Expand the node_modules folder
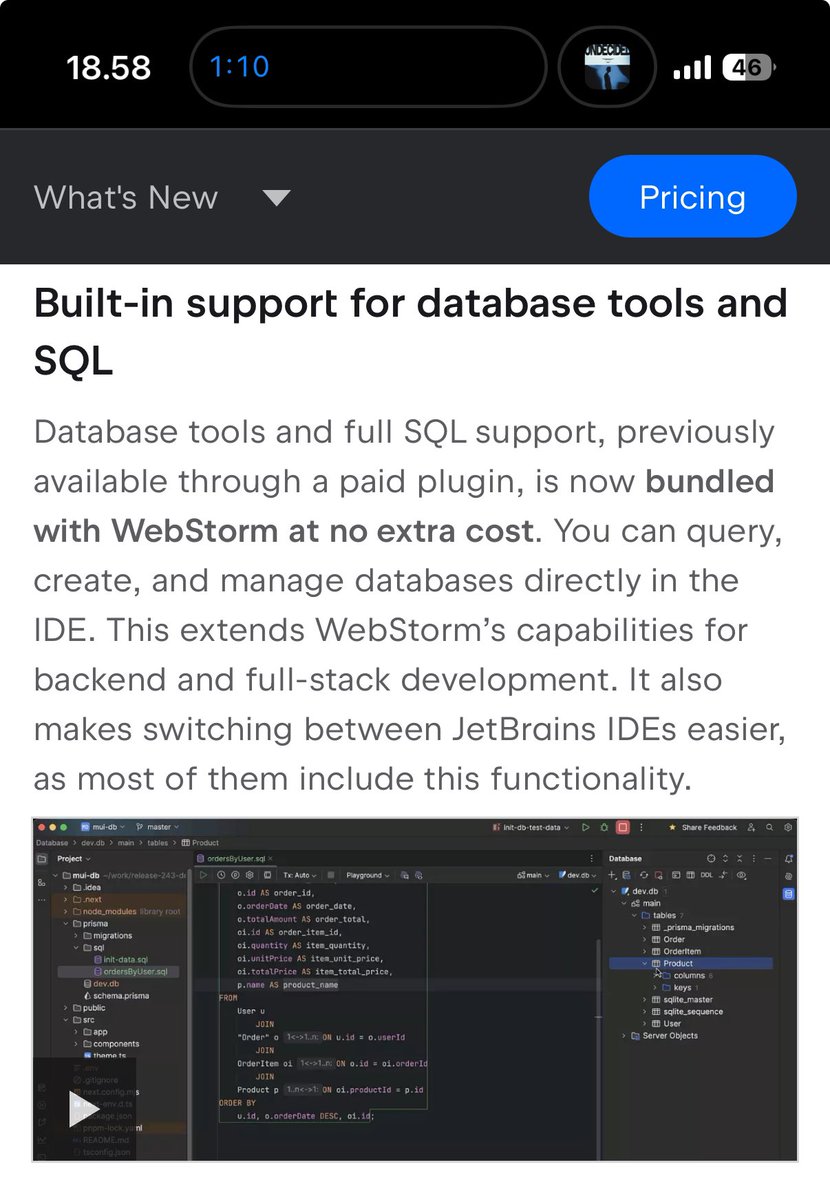The width and height of the screenshot is (830, 1200). [66, 911]
